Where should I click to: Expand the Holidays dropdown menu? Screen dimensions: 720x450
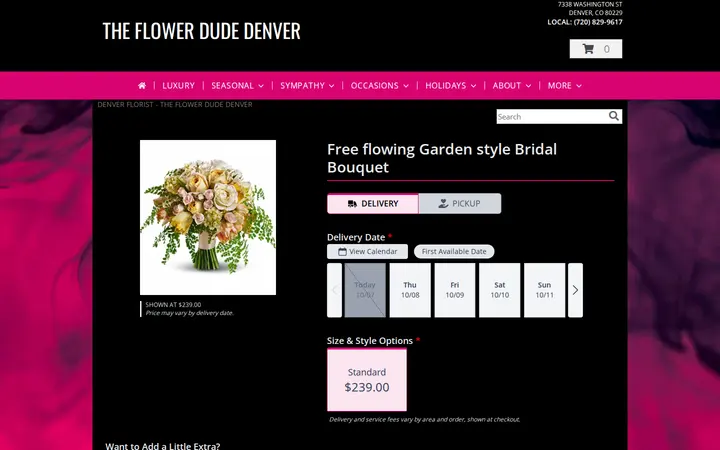450,85
